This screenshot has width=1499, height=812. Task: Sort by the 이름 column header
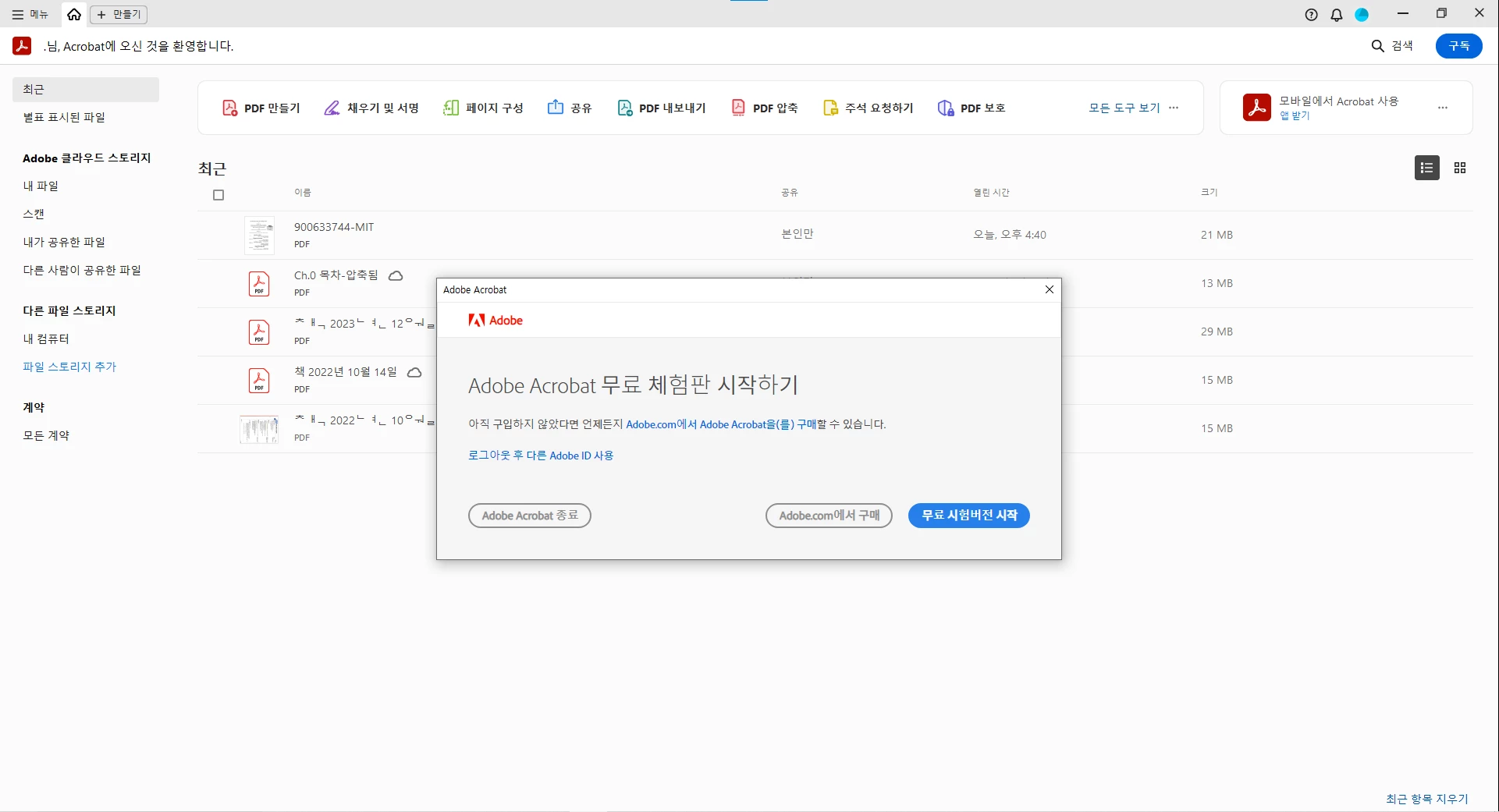[303, 193]
